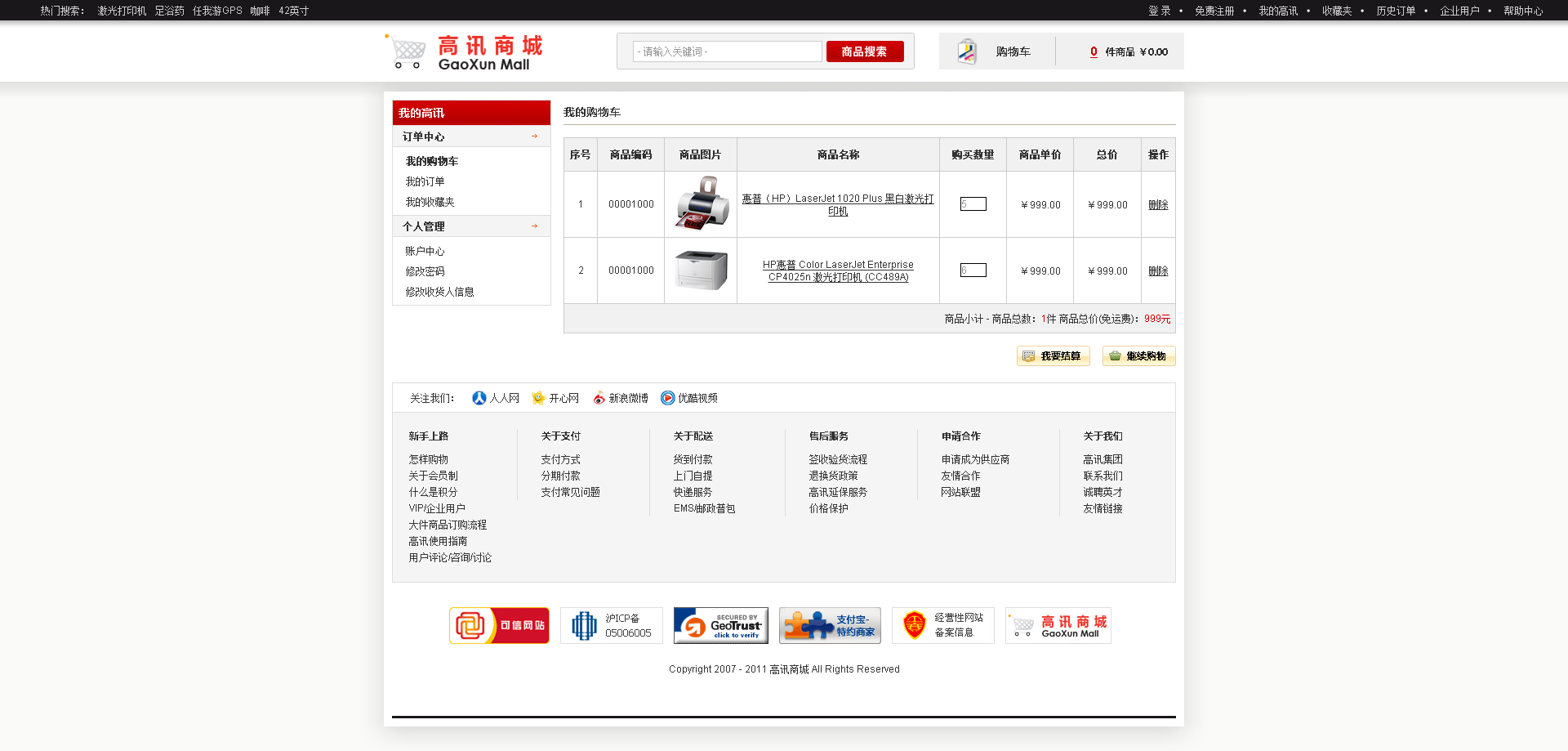
Task: Expand the 个人管理 sidebar section
Action: (x=471, y=226)
